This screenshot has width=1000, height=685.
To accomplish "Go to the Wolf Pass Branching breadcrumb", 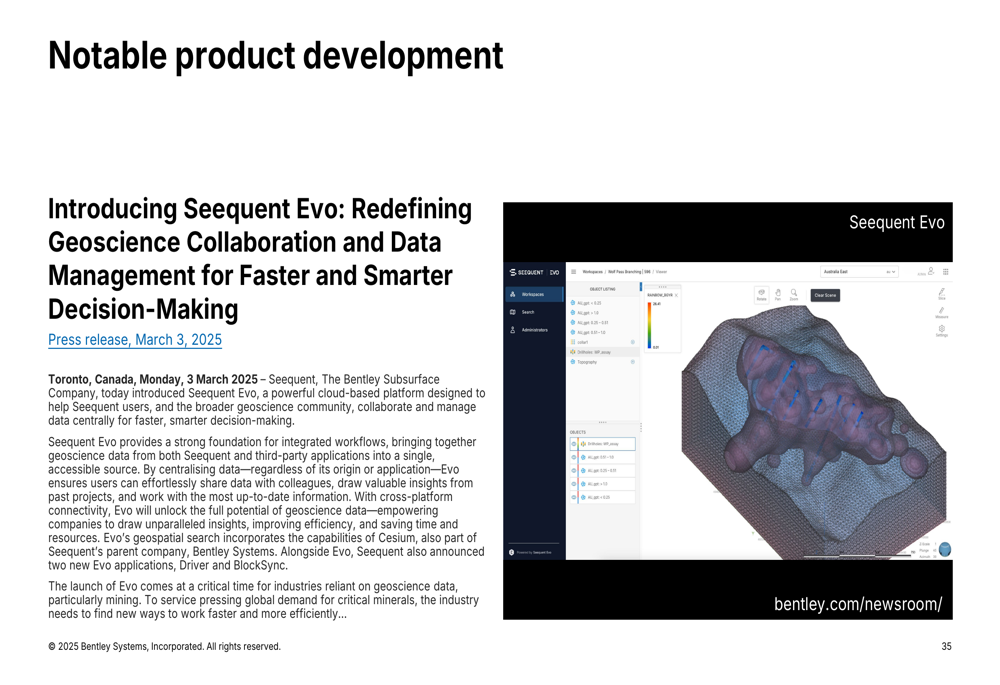I will coord(629,272).
